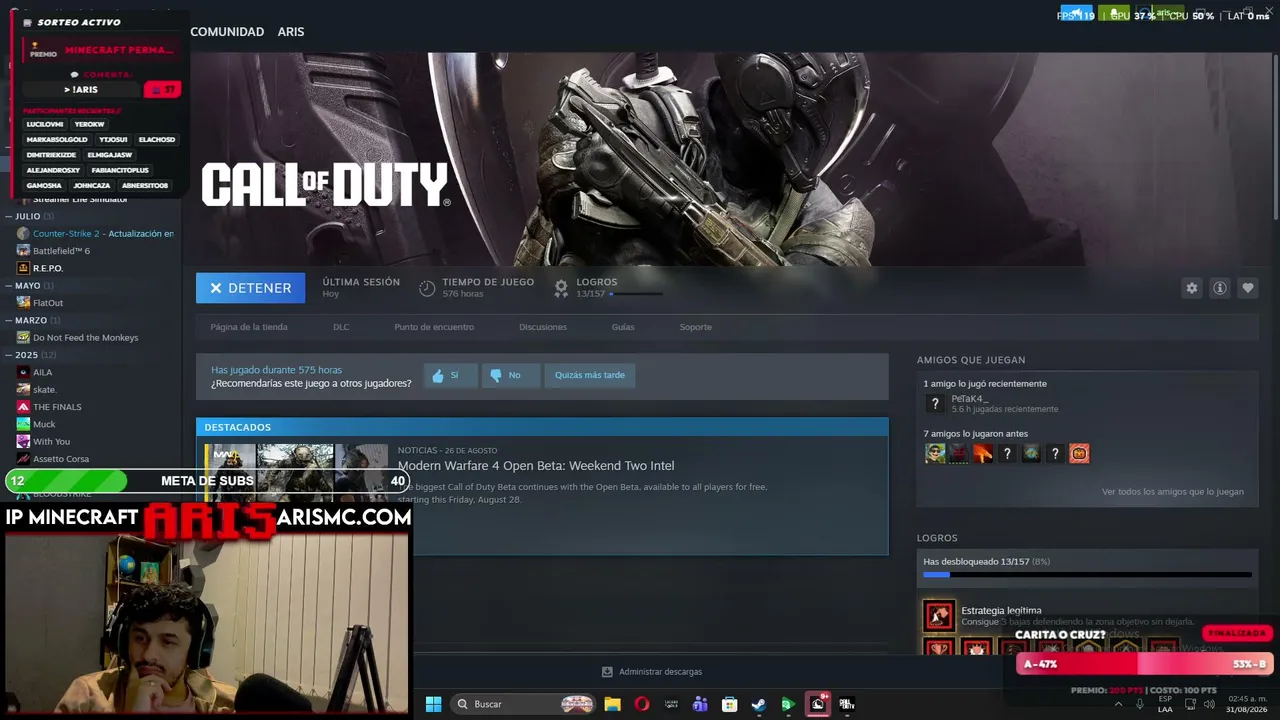Open Microsoft Store from the taskbar

[729, 704]
